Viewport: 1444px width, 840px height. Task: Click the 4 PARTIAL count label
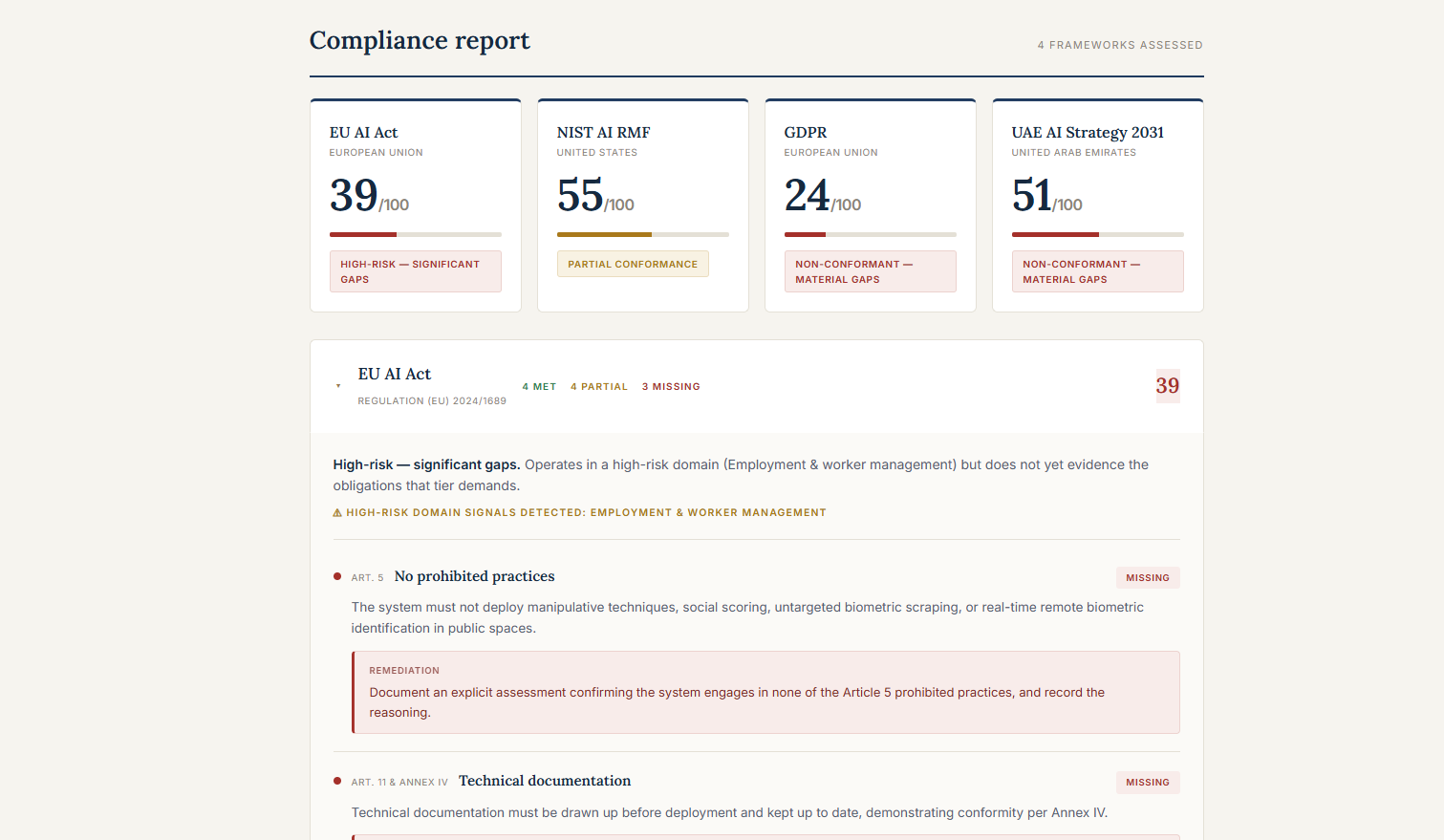[x=599, y=387]
